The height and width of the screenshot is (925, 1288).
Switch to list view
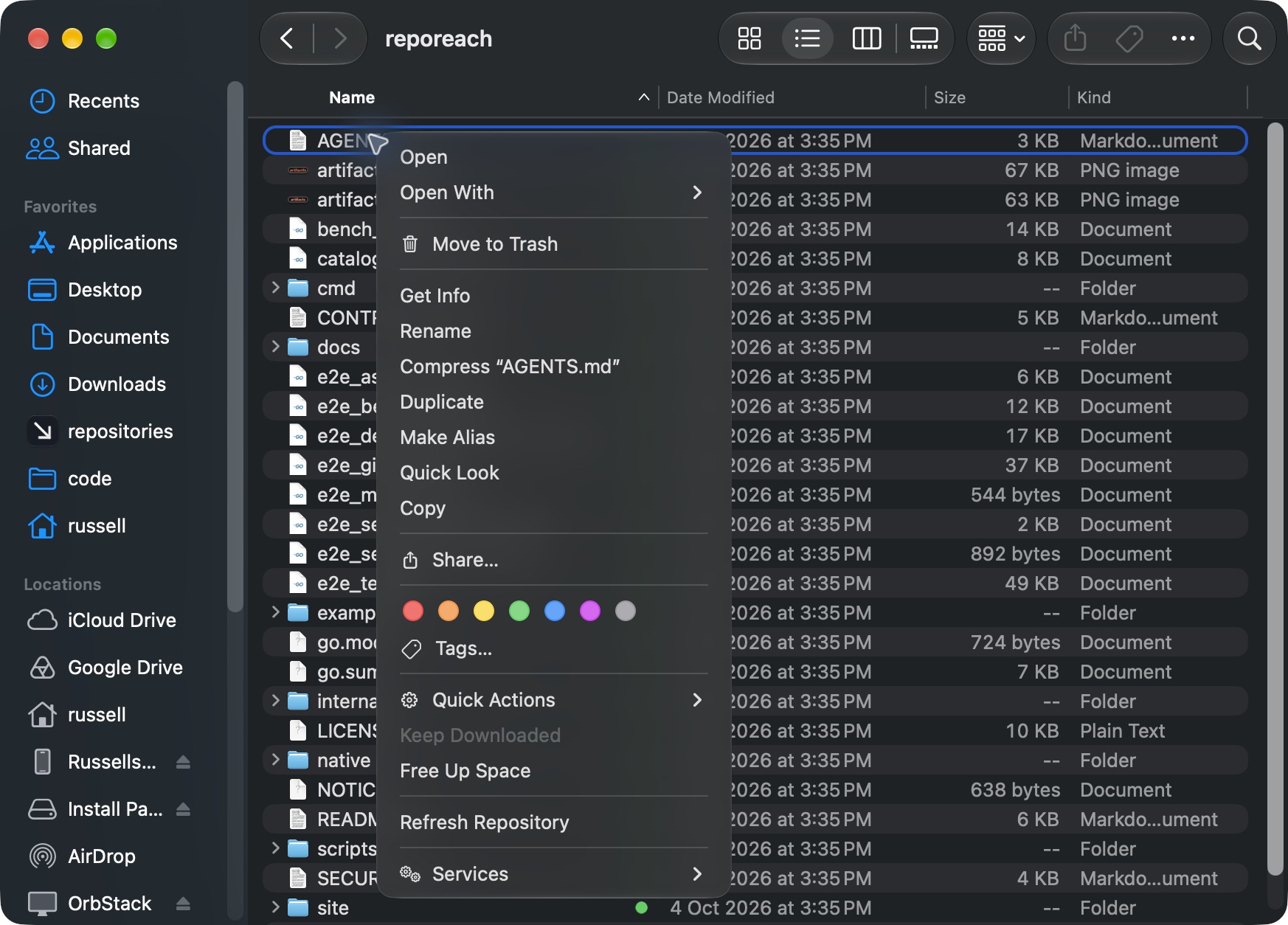808,38
